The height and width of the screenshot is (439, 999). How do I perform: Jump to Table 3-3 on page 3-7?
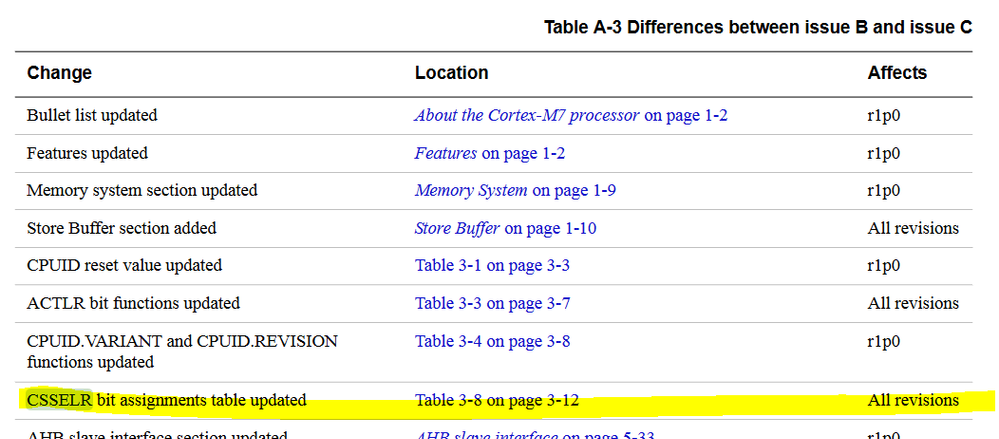coord(492,303)
